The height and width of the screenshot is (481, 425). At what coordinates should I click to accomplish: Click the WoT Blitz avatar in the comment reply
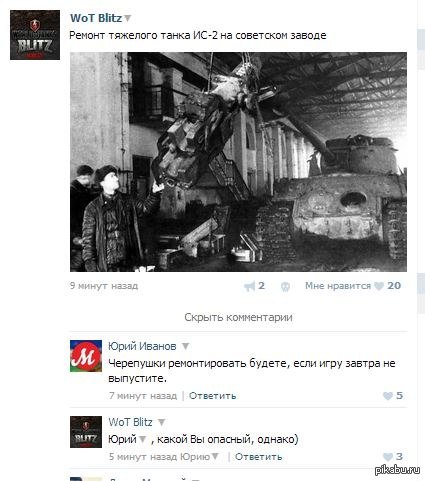coord(86,432)
